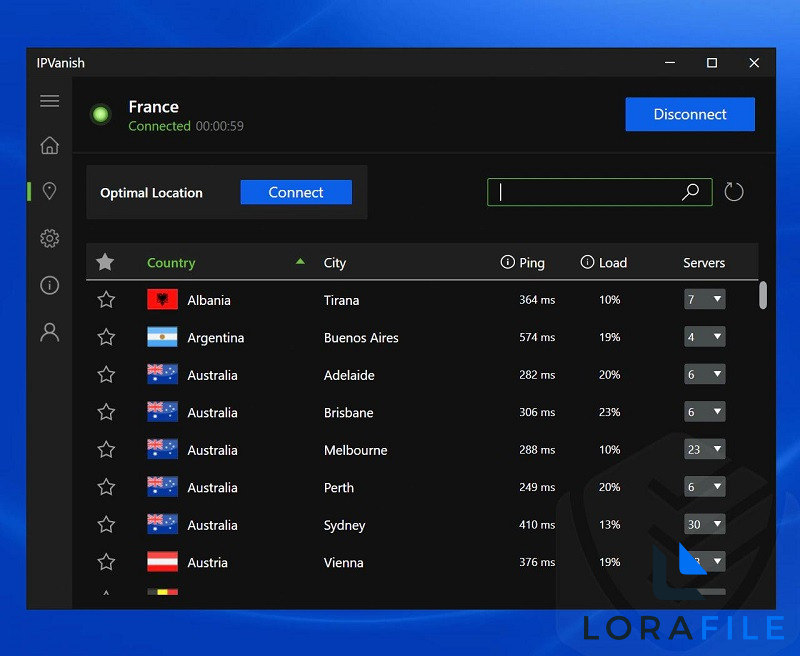Open Settings gear icon in sidebar
Image resolution: width=800 pixels, height=656 pixels.
coord(49,238)
